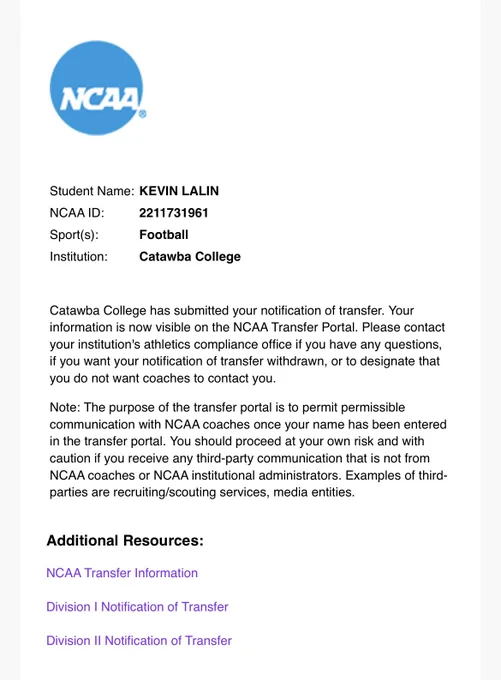
Task: Click the NCAA ID label
Action: point(77,213)
